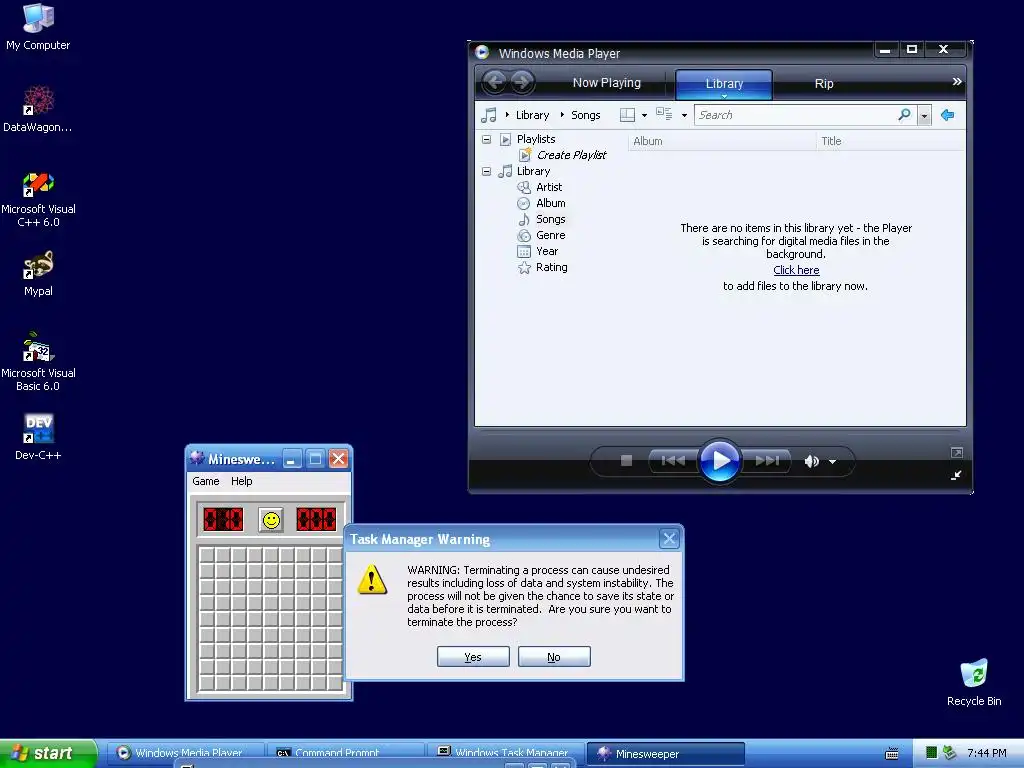Click the Search input field
The width and height of the screenshot is (1024, 768).
(x=795, y=115)
